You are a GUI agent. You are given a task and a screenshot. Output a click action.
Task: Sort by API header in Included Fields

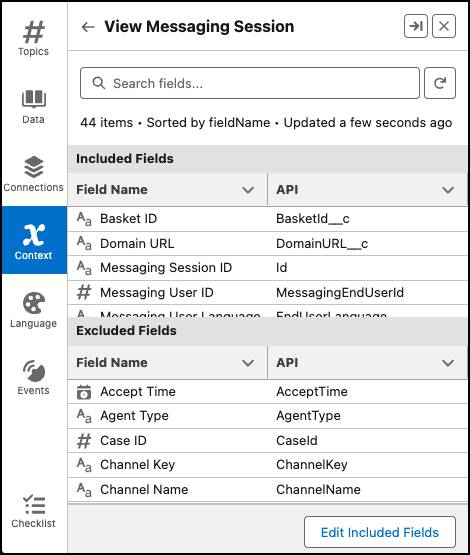pyautogui.click(x=287, y=190)
